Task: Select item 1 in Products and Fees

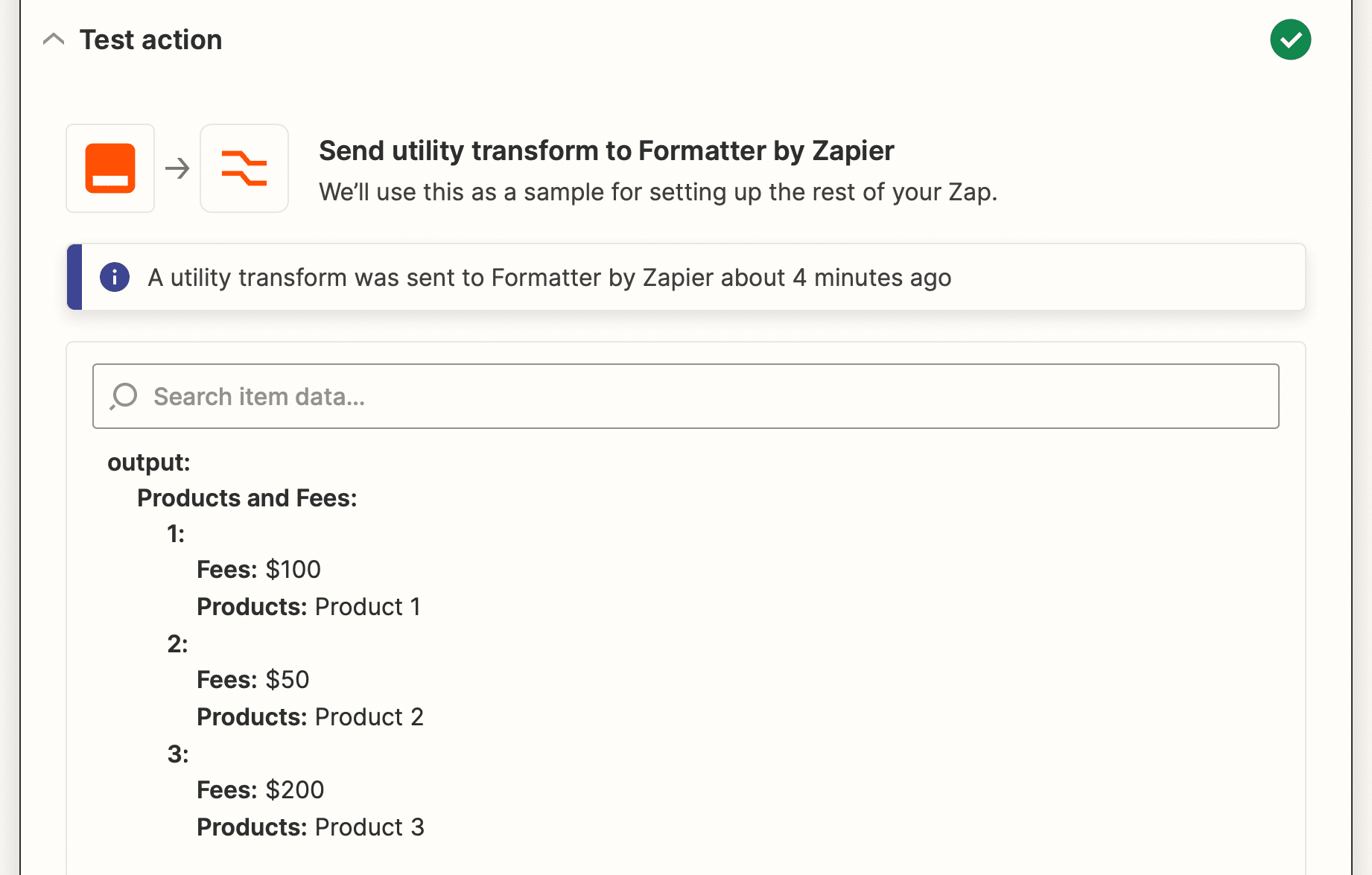Action: (176, 534)
